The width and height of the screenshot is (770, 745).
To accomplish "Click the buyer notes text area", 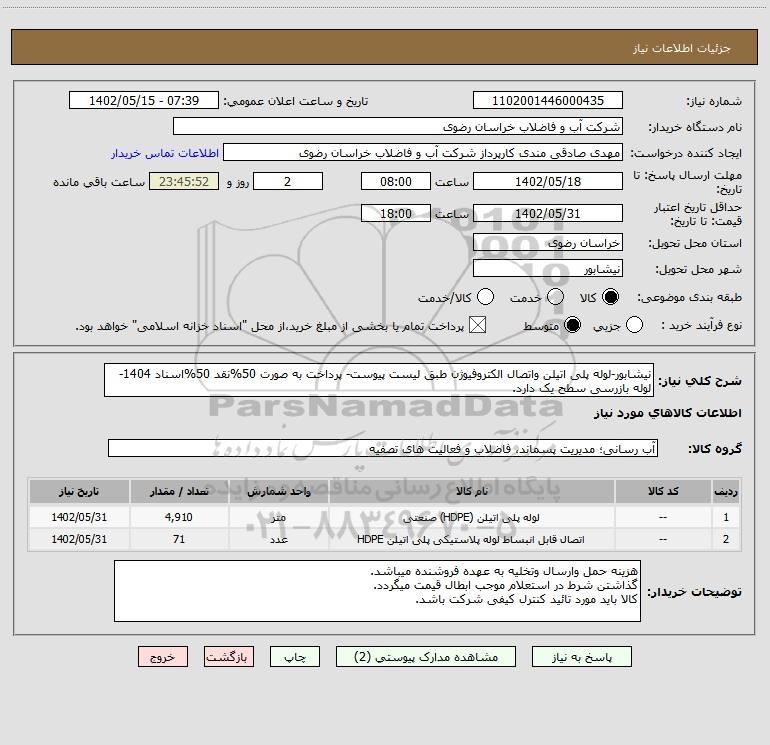I will pyautogui.click(x=377, y=591).
